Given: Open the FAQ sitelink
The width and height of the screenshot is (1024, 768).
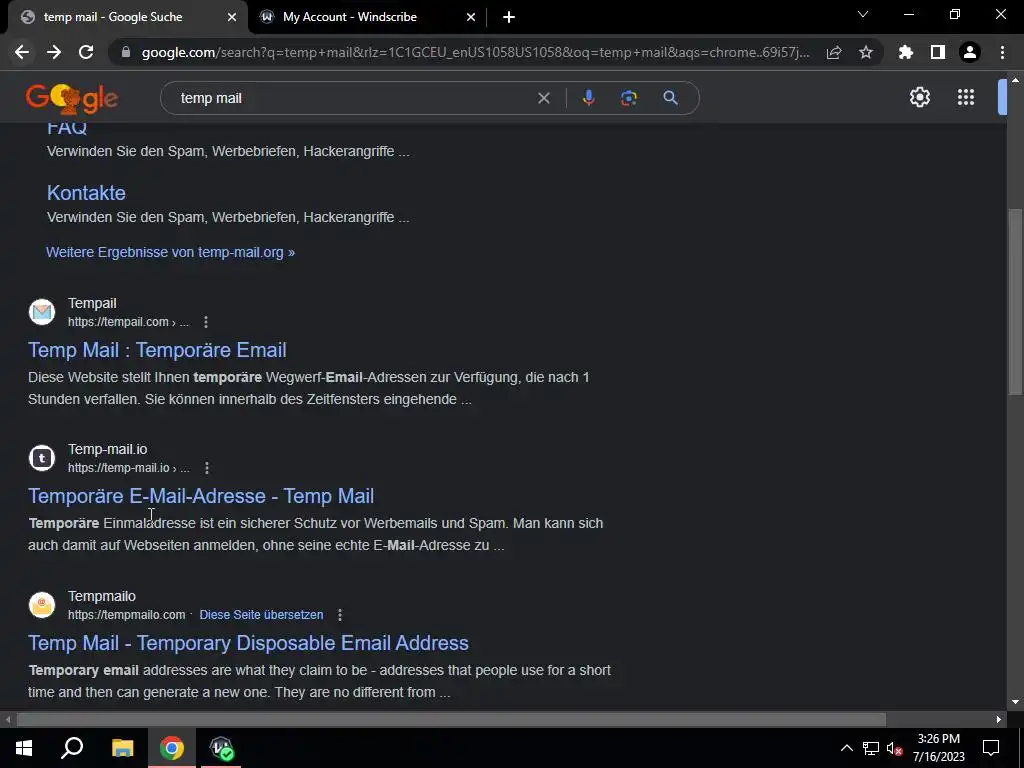Looking at the screenshot, I should coord(67,127).
